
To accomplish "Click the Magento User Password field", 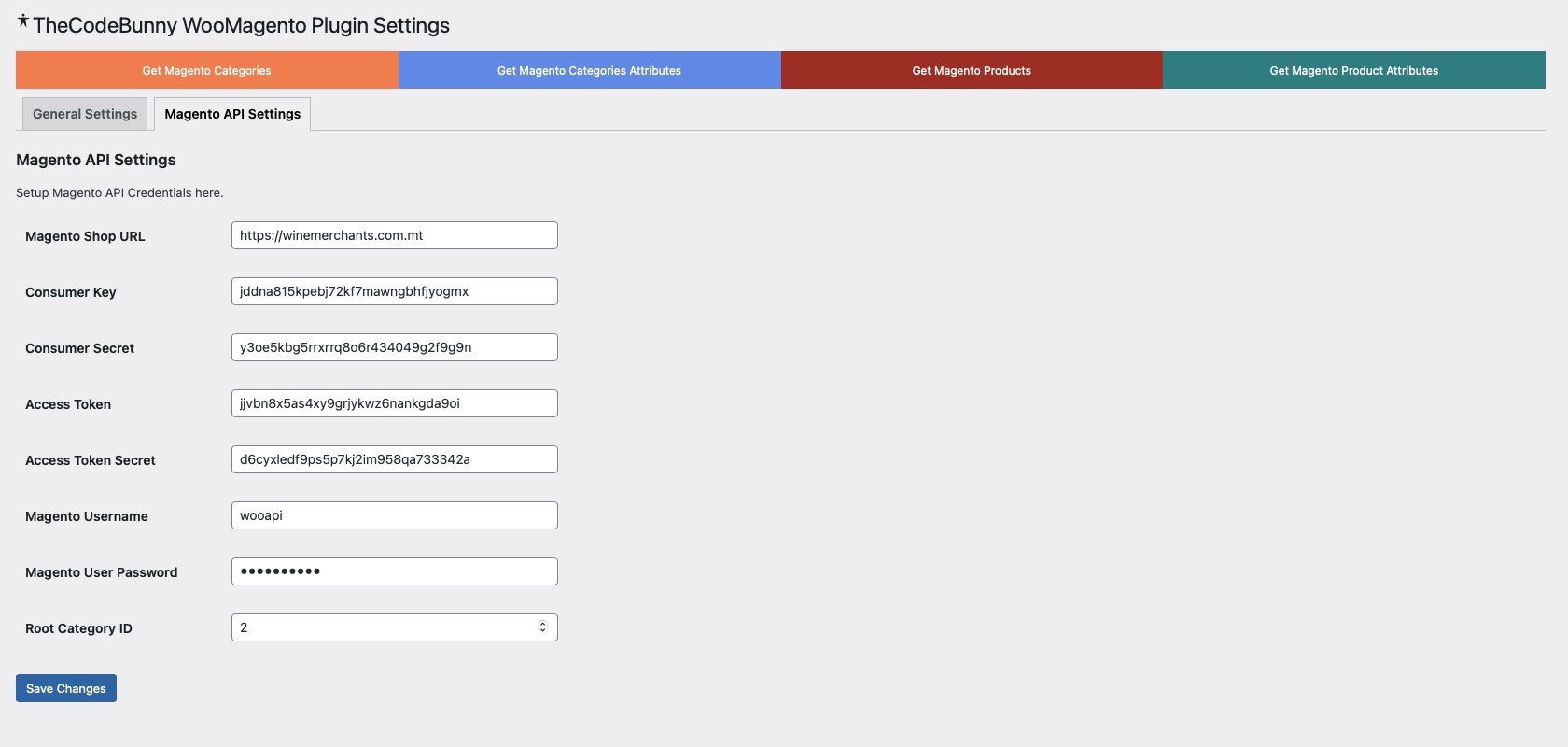I will point(395,571).
